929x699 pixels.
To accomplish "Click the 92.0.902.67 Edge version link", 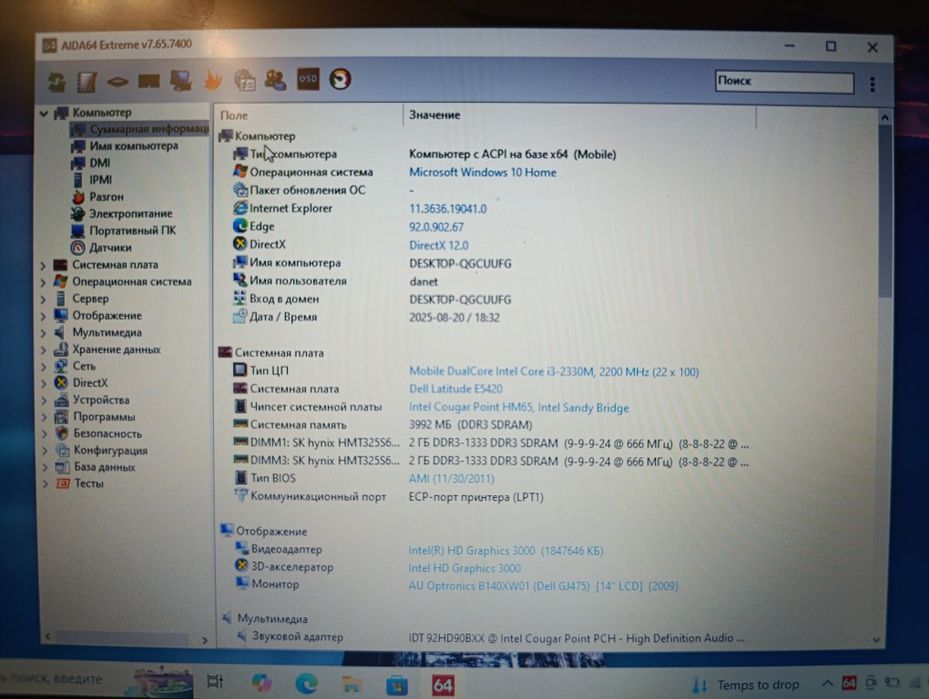I will coord(436,227).
